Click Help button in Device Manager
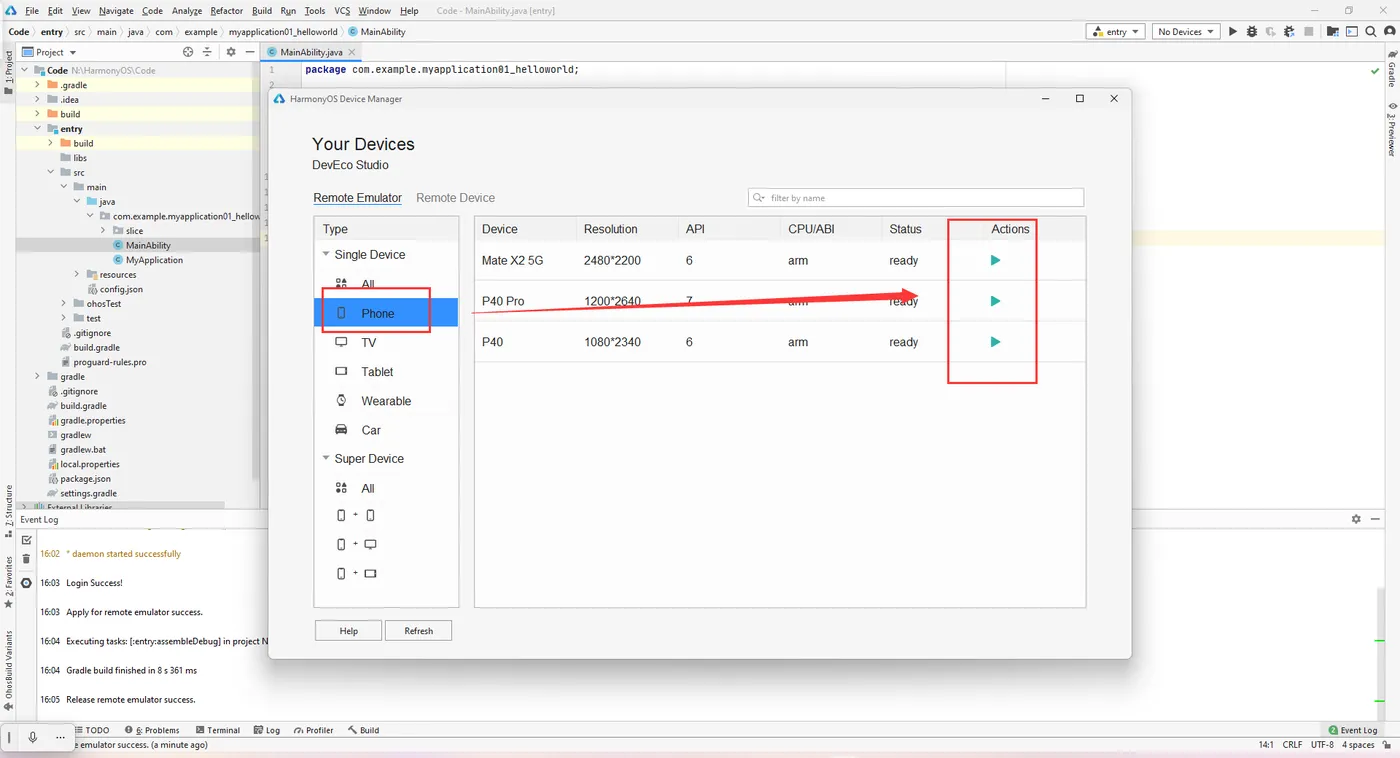The width and height of the screenshot is (1400, 758). tap(349, 631)
